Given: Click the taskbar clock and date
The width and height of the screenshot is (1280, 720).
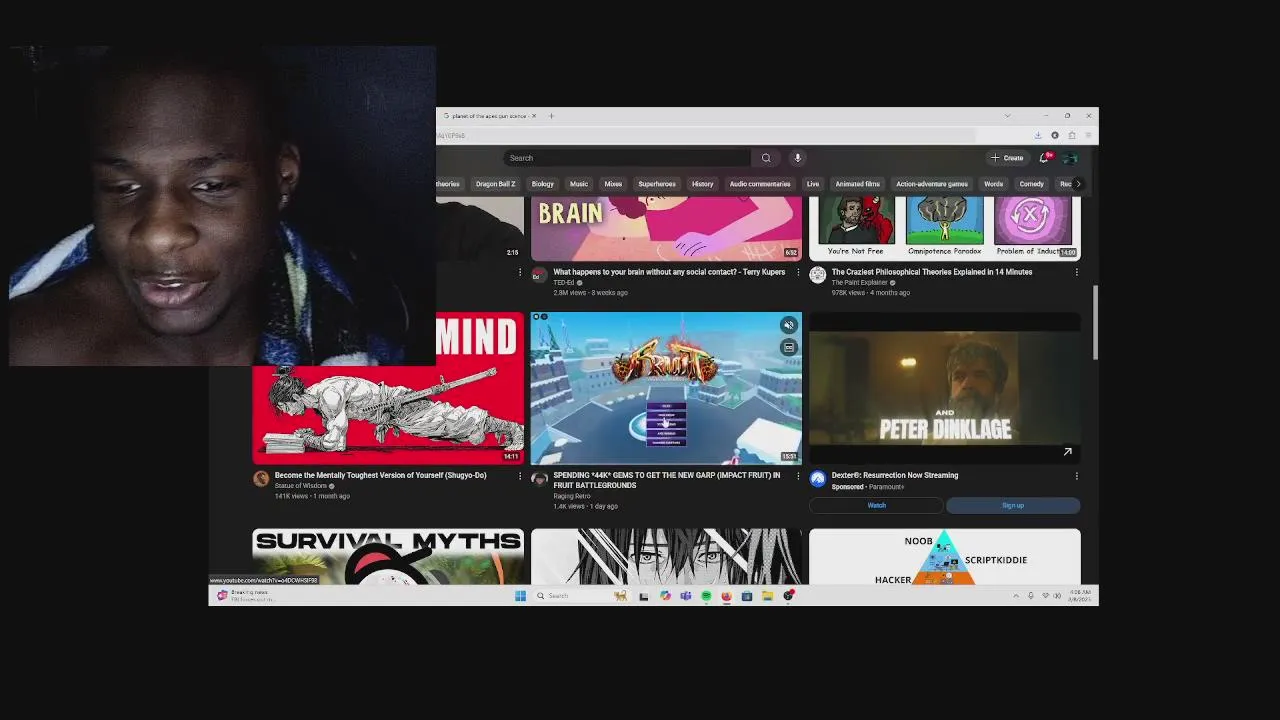Looking at the screenshot, I should (1078, 596).
